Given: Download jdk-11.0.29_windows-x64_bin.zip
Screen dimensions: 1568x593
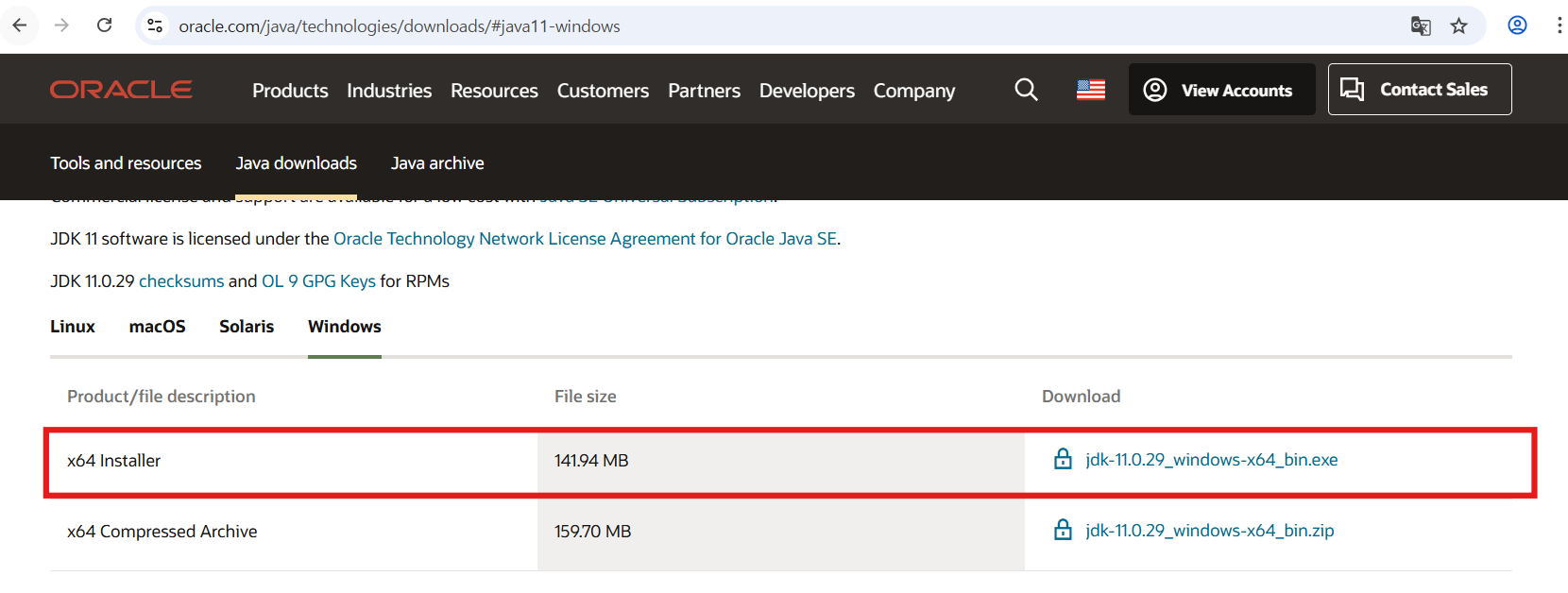Looking at the screenshot, I should coord(1210,531).
